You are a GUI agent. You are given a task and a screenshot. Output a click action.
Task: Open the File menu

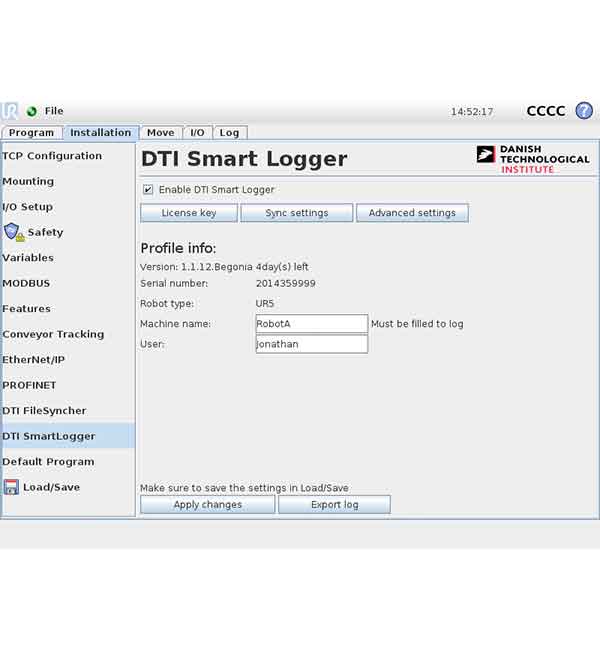tap(54, 111)
